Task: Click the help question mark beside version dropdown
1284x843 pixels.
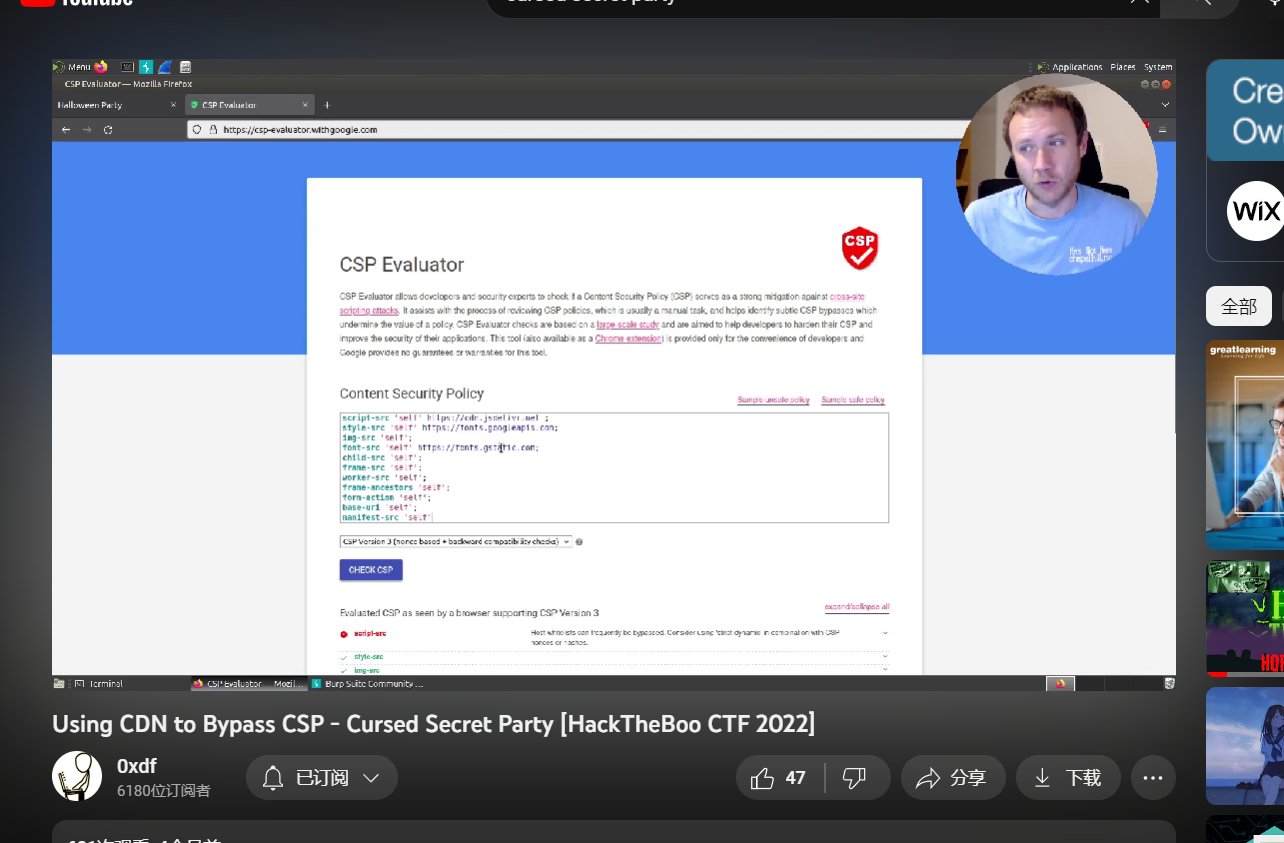Action: click(579, 542)
